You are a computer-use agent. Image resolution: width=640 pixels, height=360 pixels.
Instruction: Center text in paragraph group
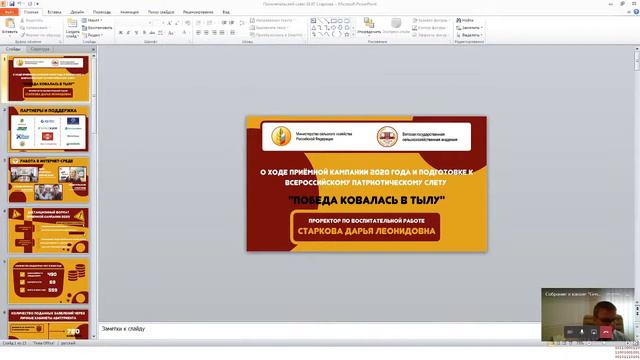pos(207,33)
